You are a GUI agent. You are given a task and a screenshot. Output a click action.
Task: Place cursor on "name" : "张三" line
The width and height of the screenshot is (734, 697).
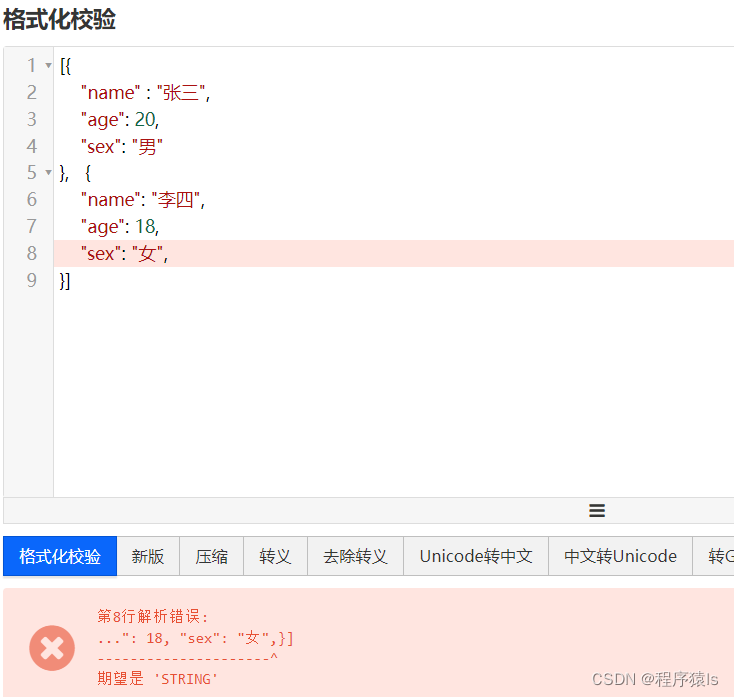[x=146, y=93]
